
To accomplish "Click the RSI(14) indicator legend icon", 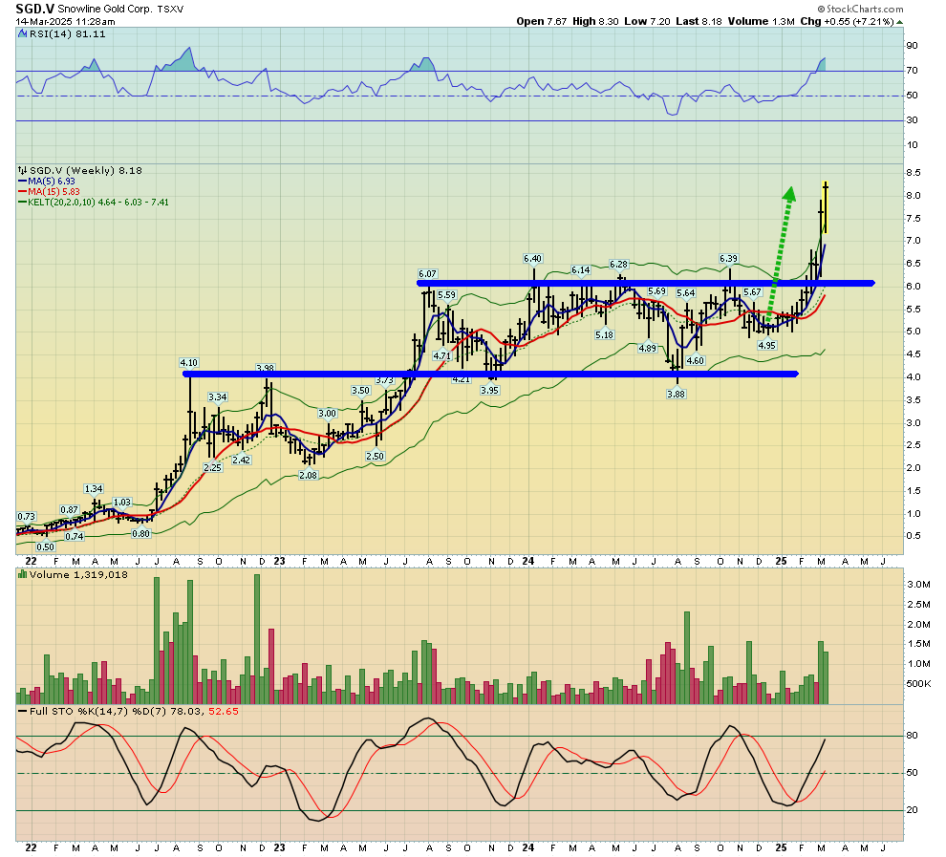I will (x=22, y=34).
